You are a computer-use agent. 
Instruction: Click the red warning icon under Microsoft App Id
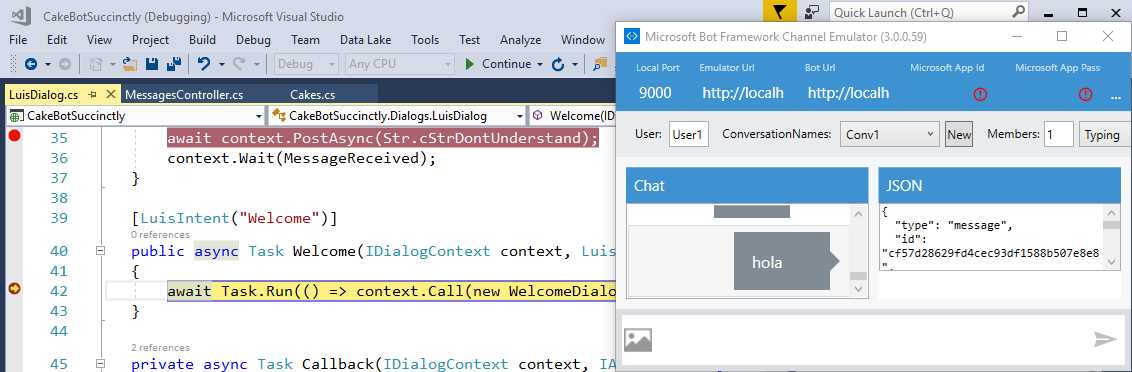click(980, 94)
